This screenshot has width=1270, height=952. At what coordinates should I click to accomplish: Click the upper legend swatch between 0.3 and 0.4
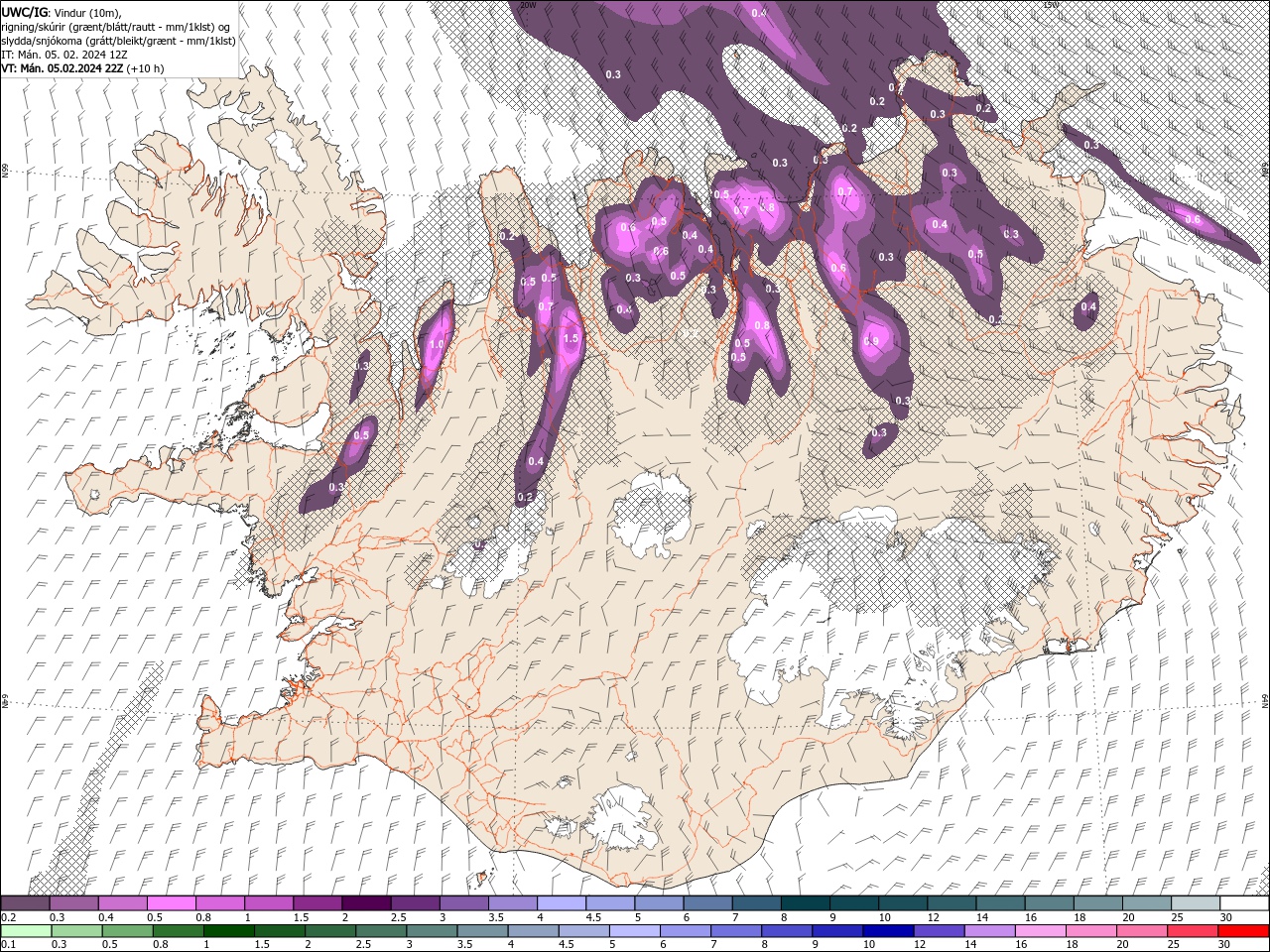pos(74,903)
